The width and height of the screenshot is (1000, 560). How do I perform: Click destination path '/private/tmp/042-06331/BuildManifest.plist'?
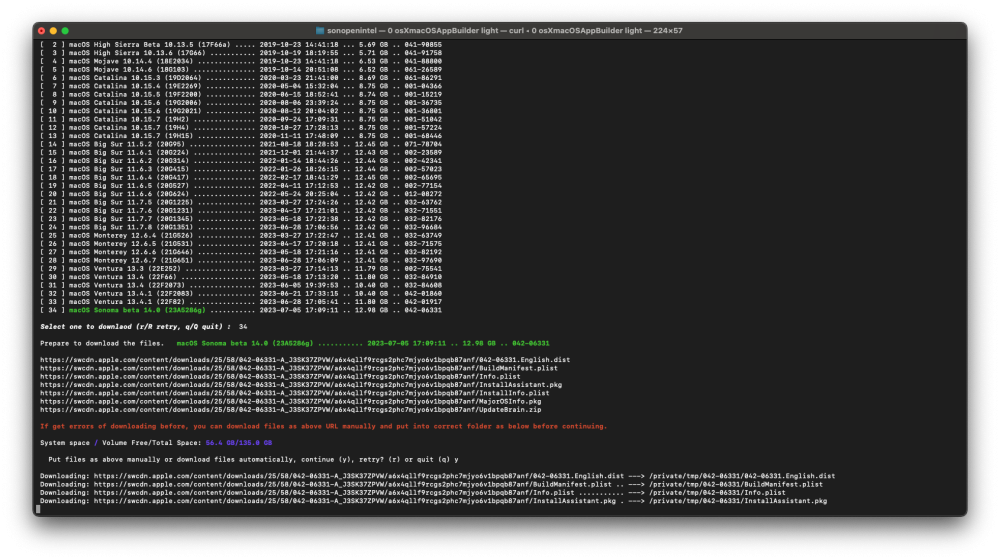[x=735, y=484]
